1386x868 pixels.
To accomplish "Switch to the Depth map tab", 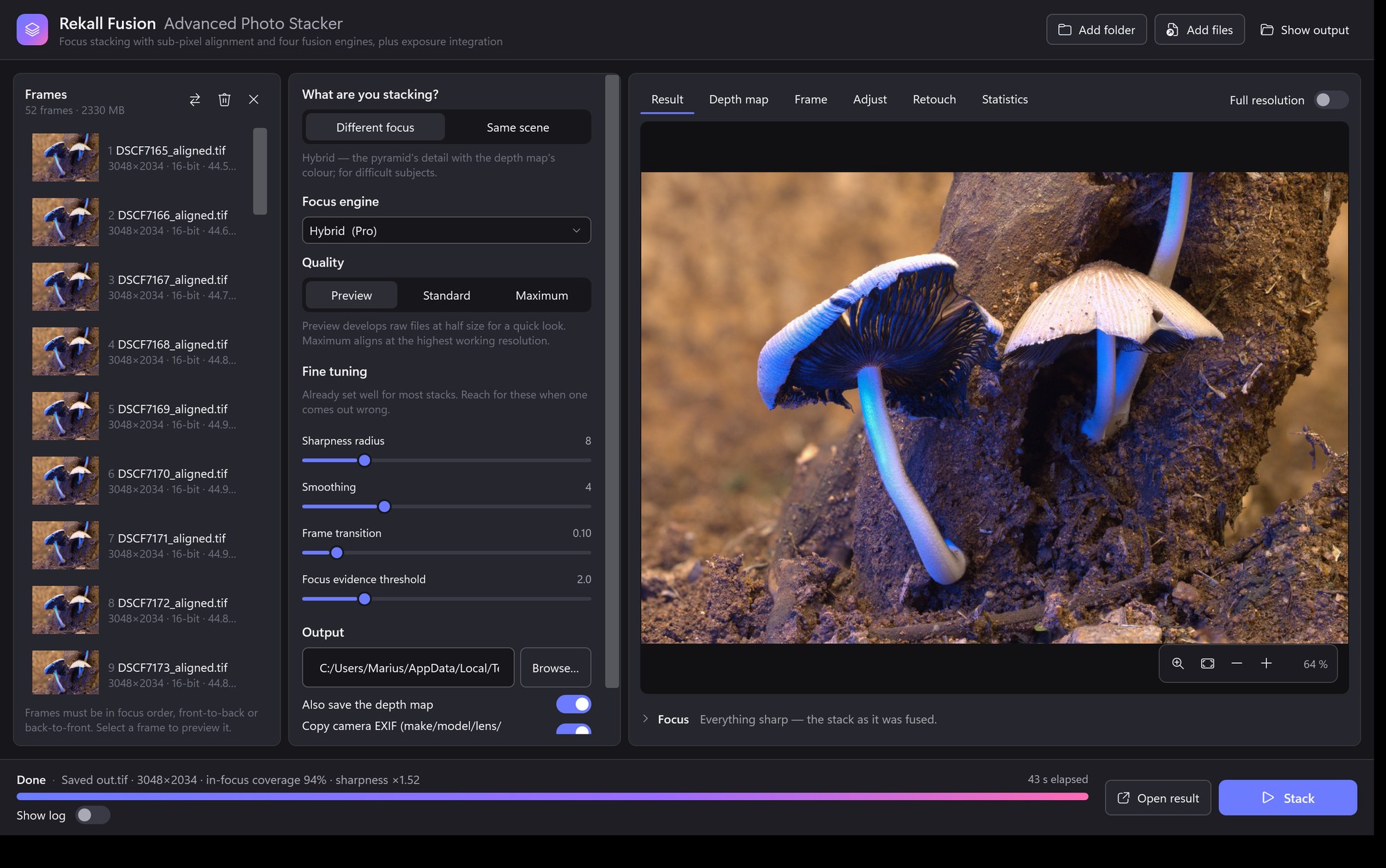I will click(739, 100).
